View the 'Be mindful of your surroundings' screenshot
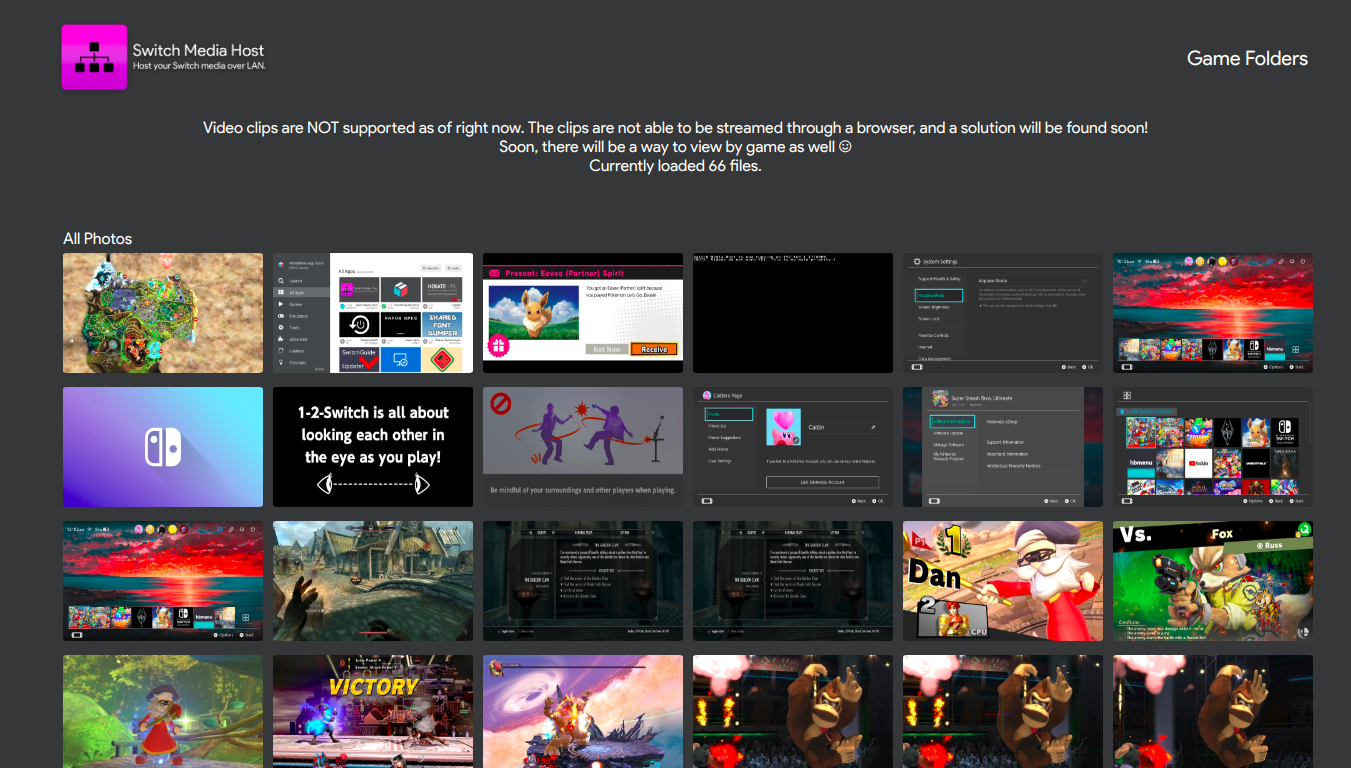The height and width of the screenshot is (768, 1351). coord(583,447)
